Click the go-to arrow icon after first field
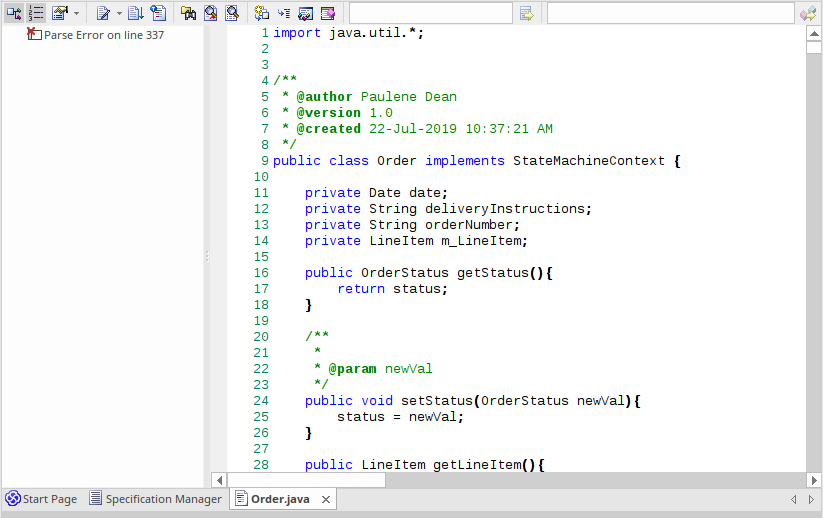The image size is (823, 518). pos(527,13)
